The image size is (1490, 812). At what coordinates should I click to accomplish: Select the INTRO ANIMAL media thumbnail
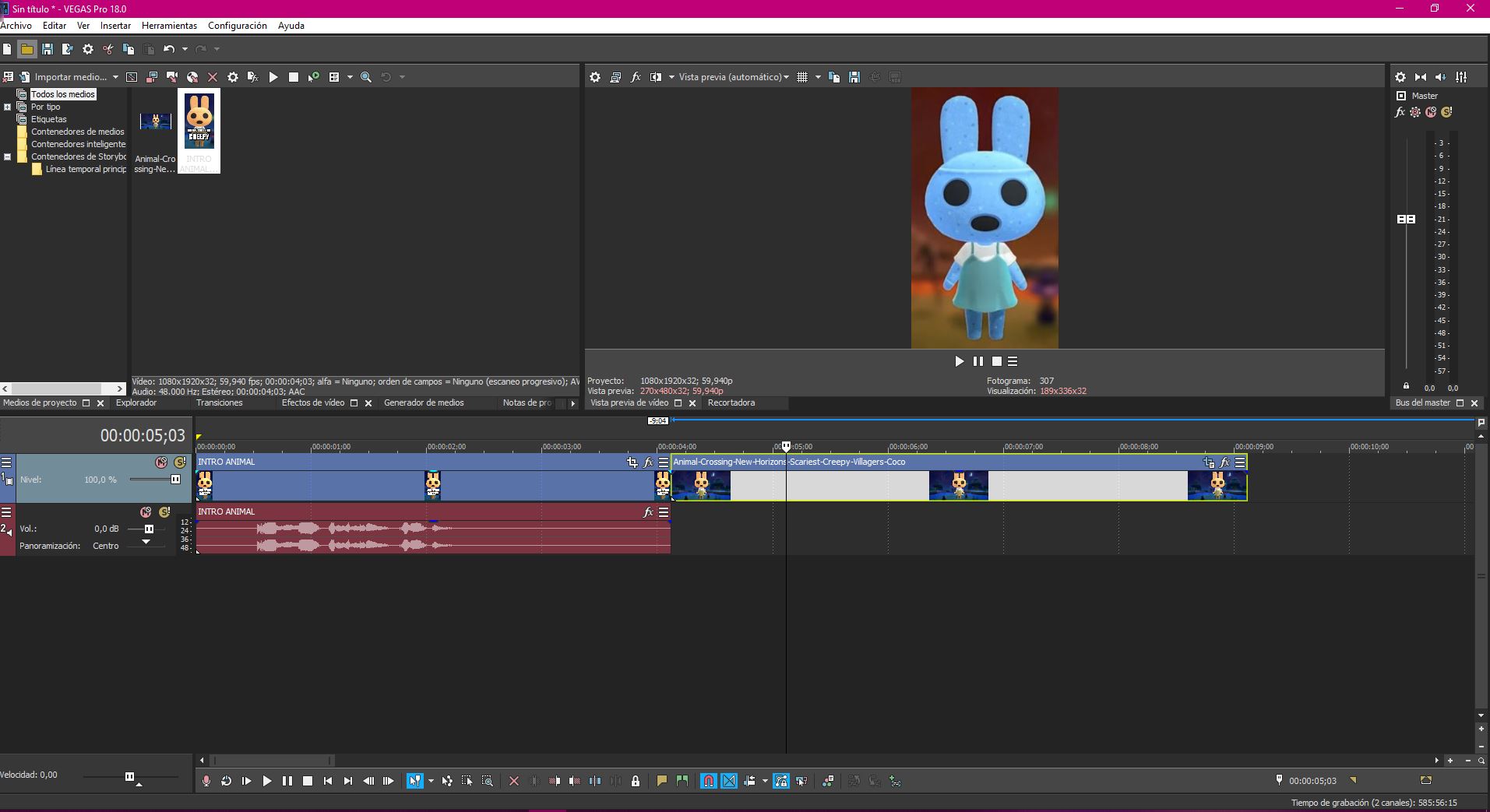click(199, 130)
